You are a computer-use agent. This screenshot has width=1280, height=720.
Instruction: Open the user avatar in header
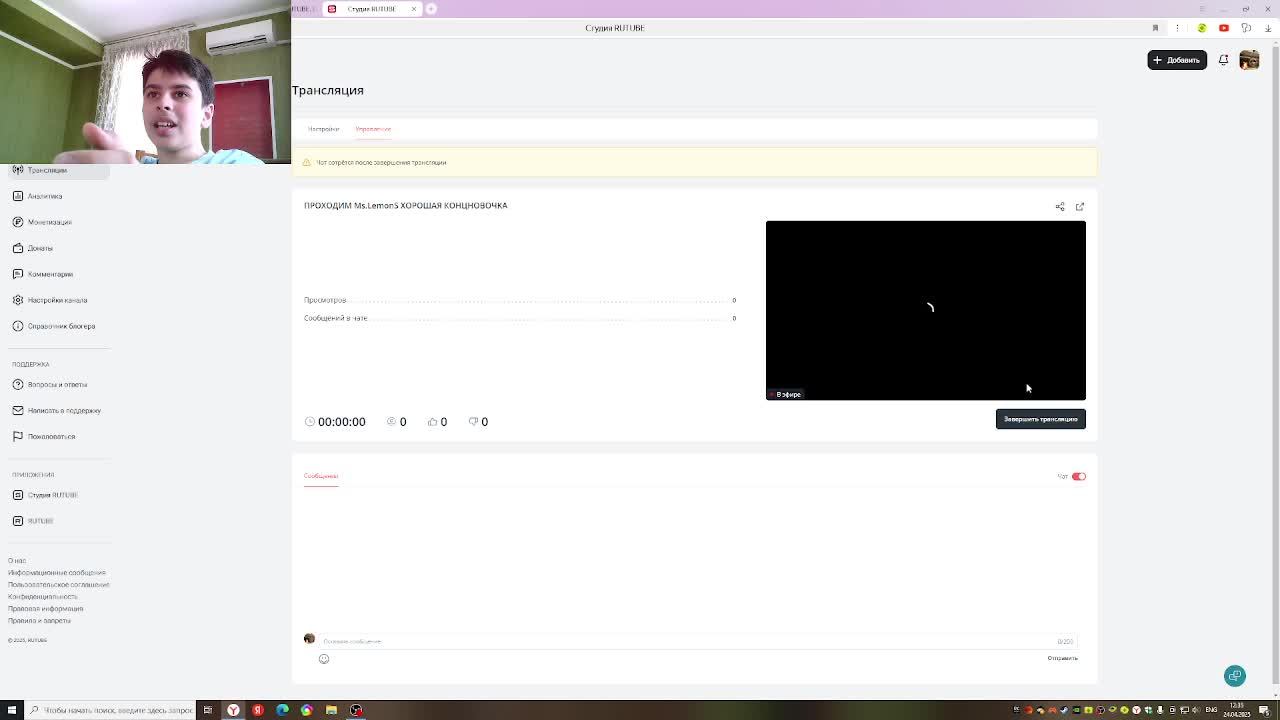click(1249, 60)
